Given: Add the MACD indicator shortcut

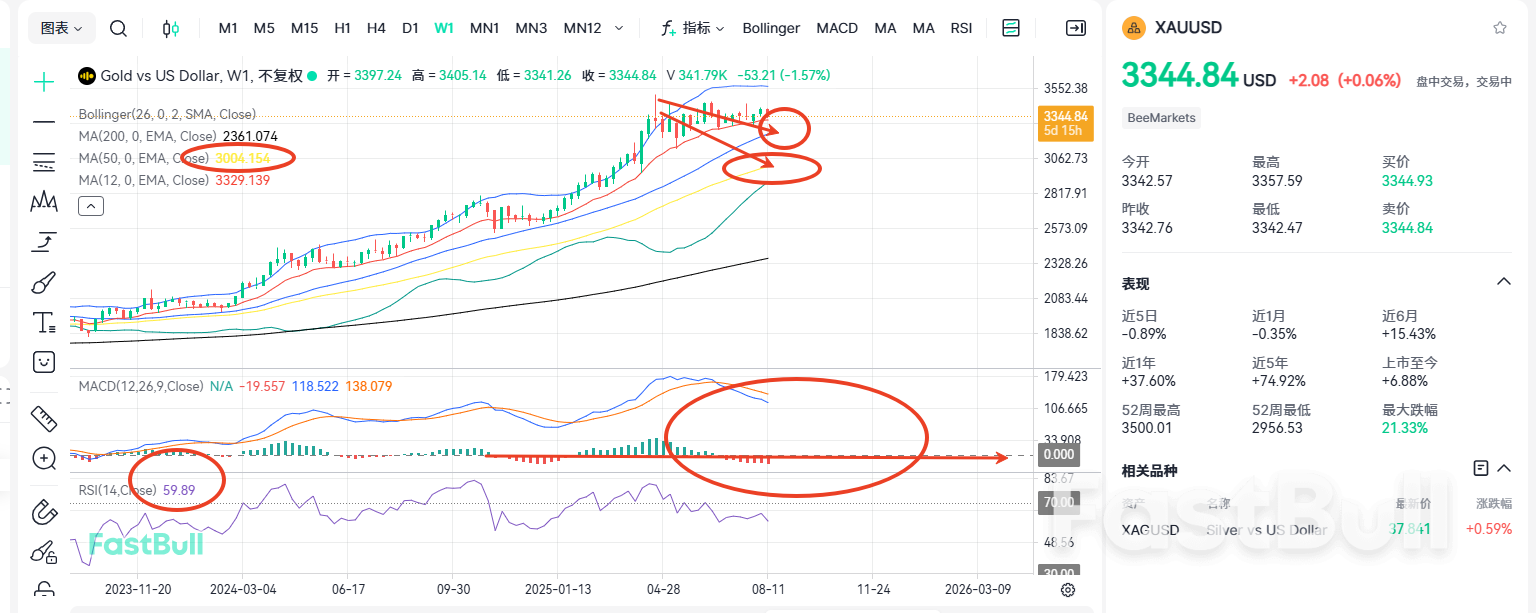Looking at the screenshot, I should click(837, 28).
